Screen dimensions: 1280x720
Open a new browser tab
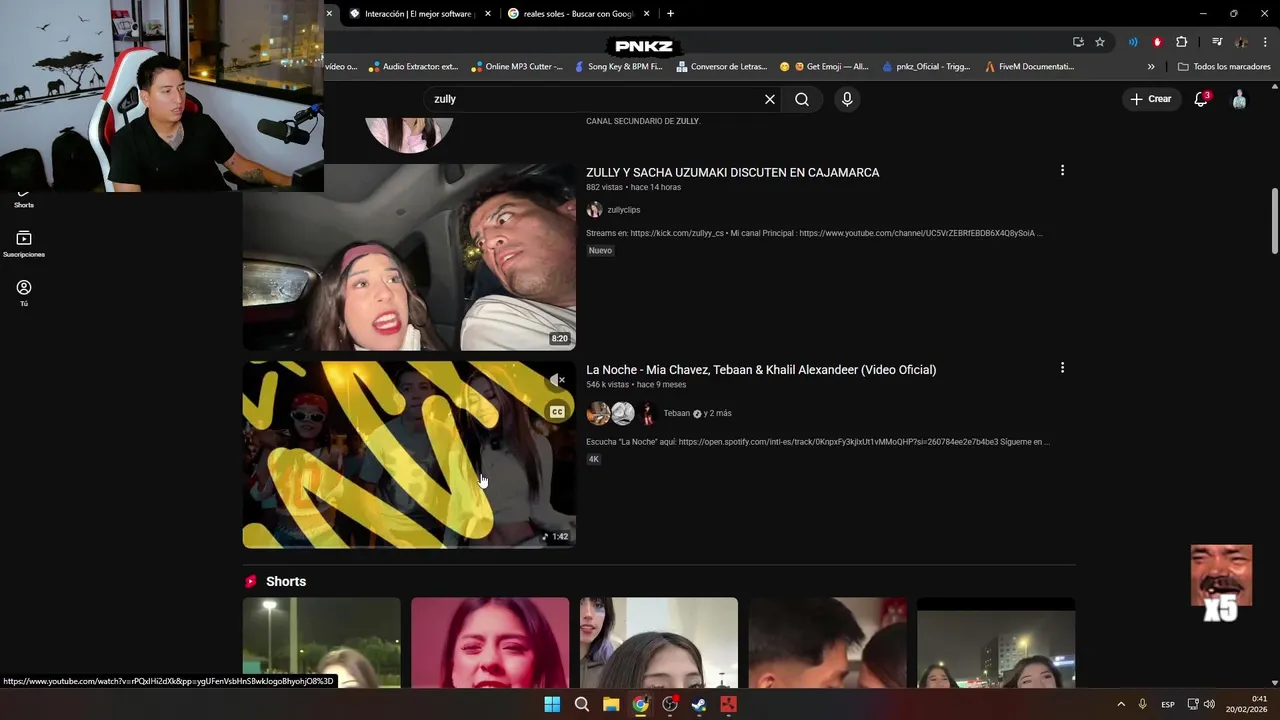coord(670,14)
